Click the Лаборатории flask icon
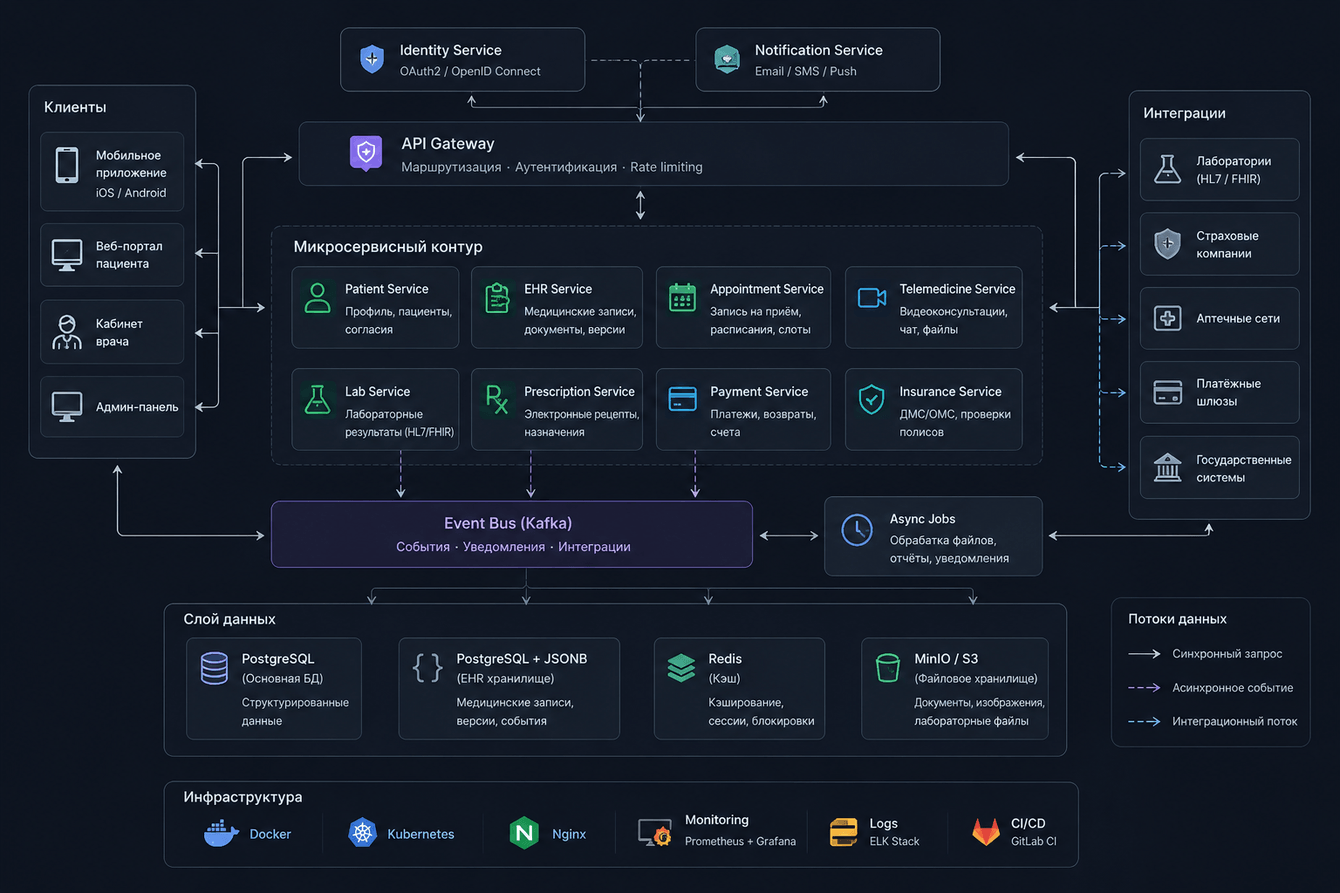This screenshot has height=893, width=1340. (1167, 169)
